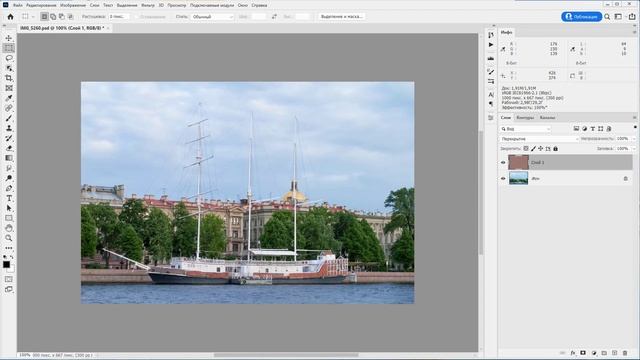
Task: Select the Path Selection arrow tool
Action: tap(9, 208)
